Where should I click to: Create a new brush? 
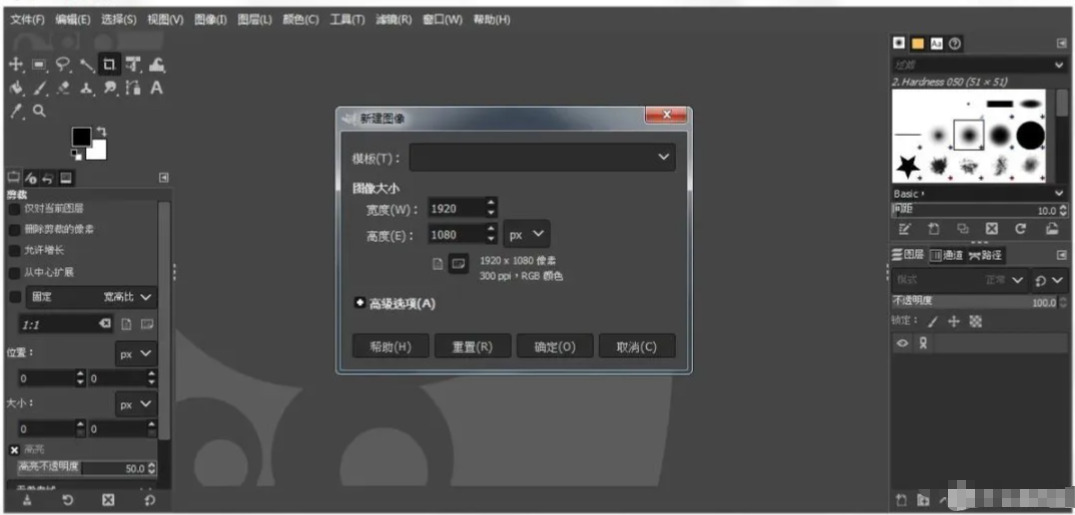coord(934,229)
